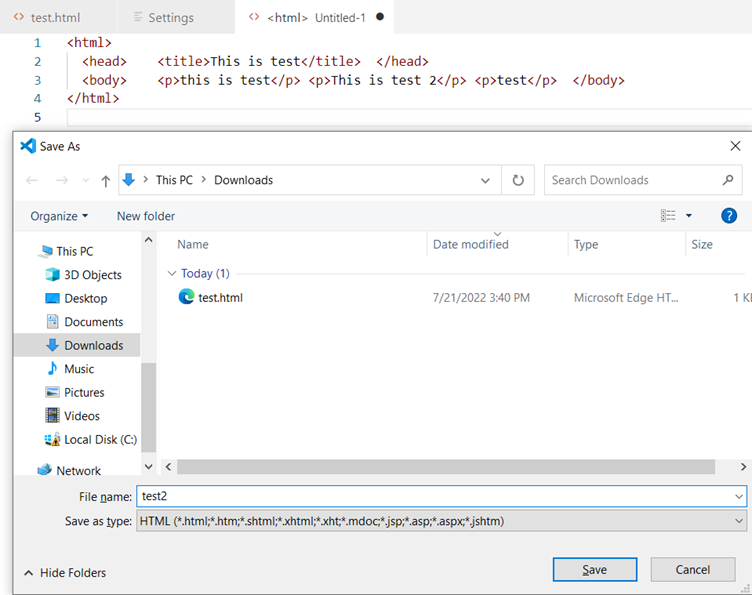Sort files by Date modified column
Screen dimensions: 752x595
(x=470, y=245)
